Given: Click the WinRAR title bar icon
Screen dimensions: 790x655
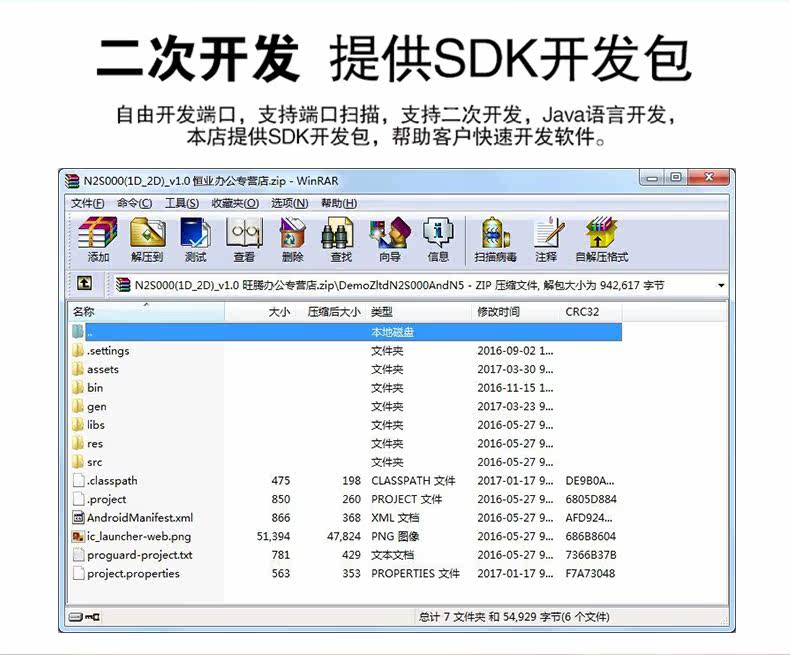Looking at the screenshot, I should pyautogui.click(x=73, y=181).
